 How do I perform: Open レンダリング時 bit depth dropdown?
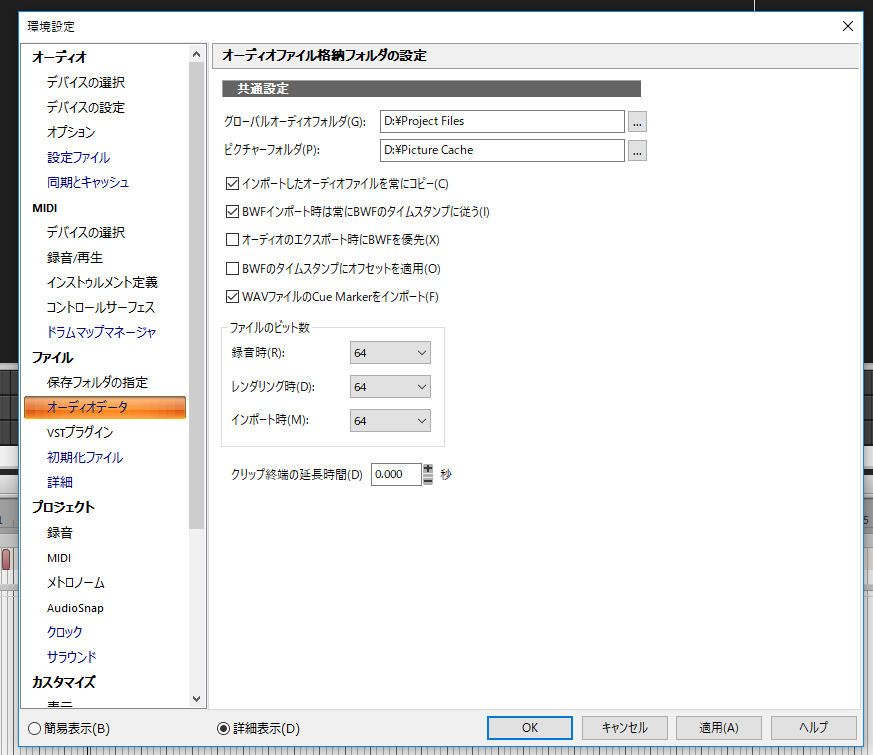390,387
